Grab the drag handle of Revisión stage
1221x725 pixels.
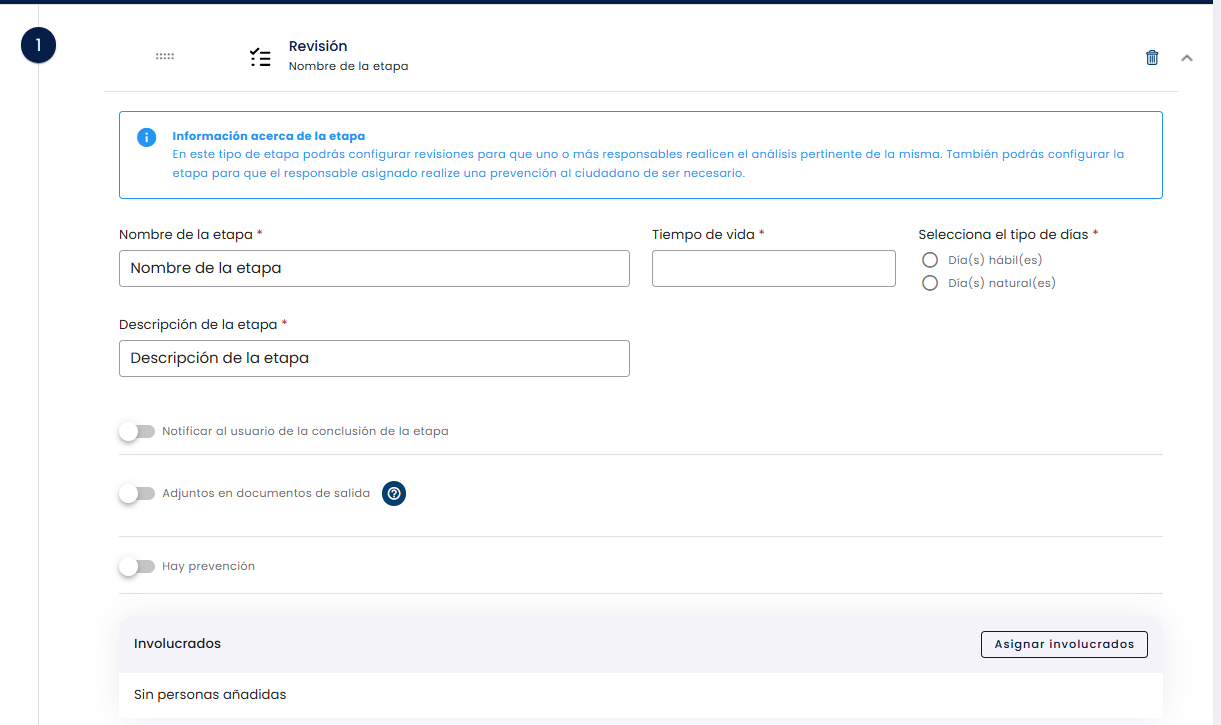pos(165,56)
